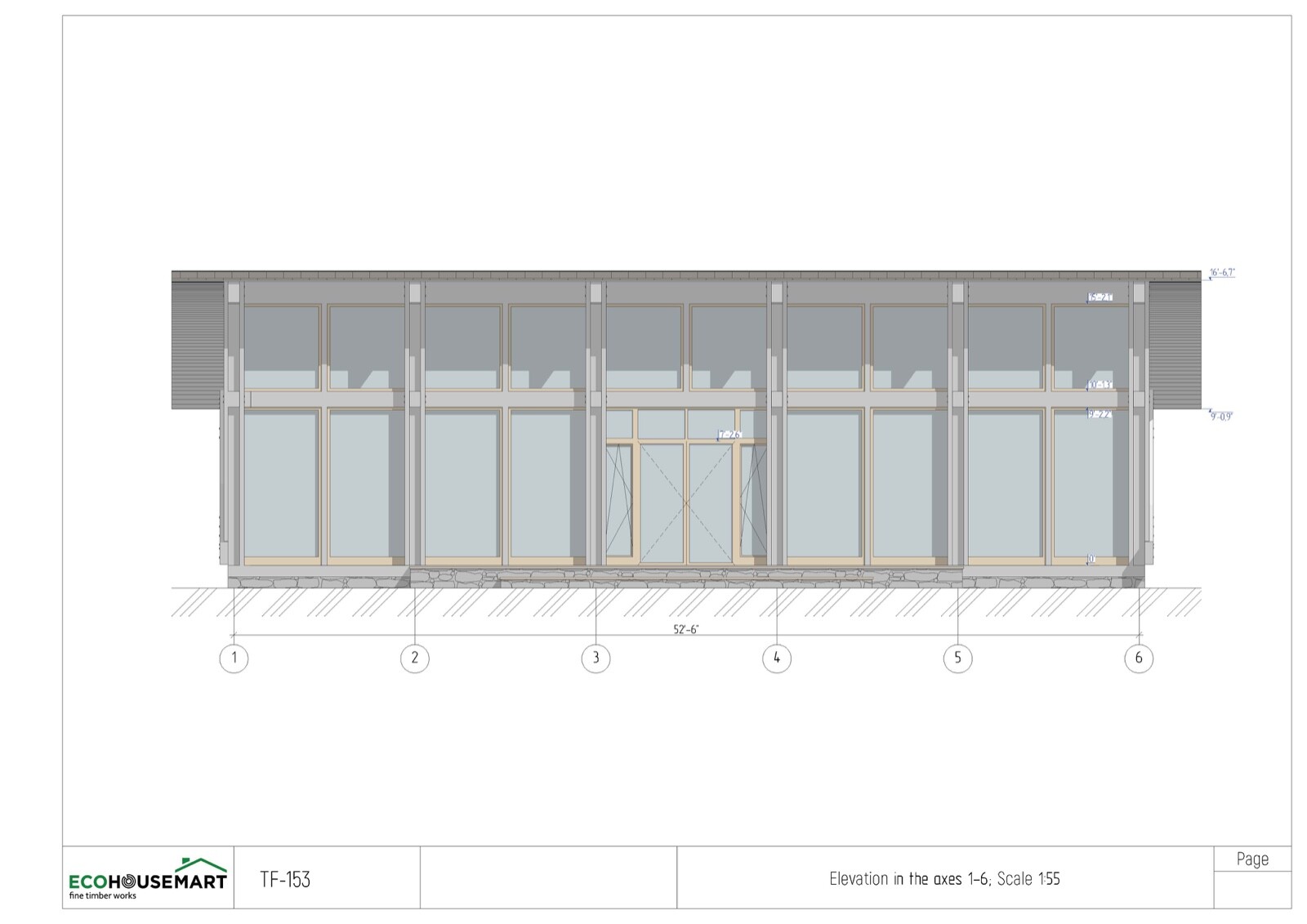Click the green roof icon in logo
Screen dimensions: 1307x924
point(203,864)
